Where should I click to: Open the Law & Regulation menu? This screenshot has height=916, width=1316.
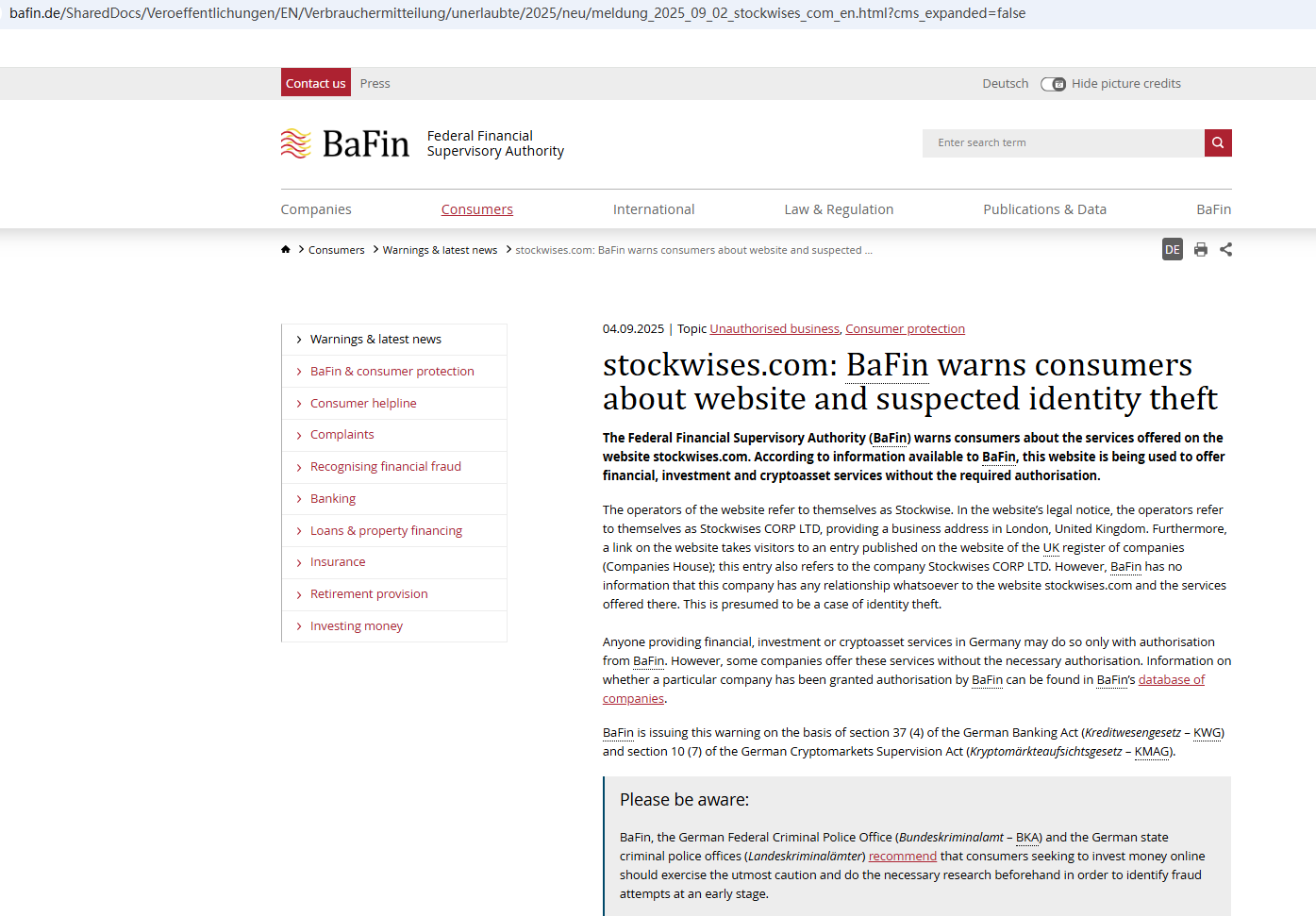coord(839,209)
